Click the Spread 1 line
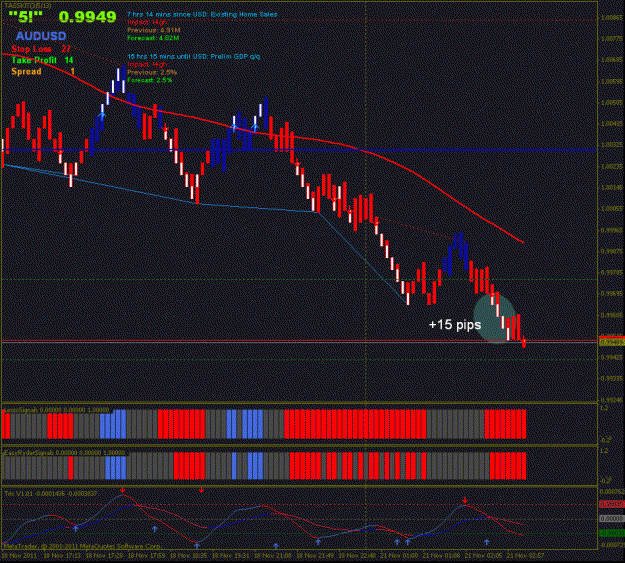 point(43,72)
